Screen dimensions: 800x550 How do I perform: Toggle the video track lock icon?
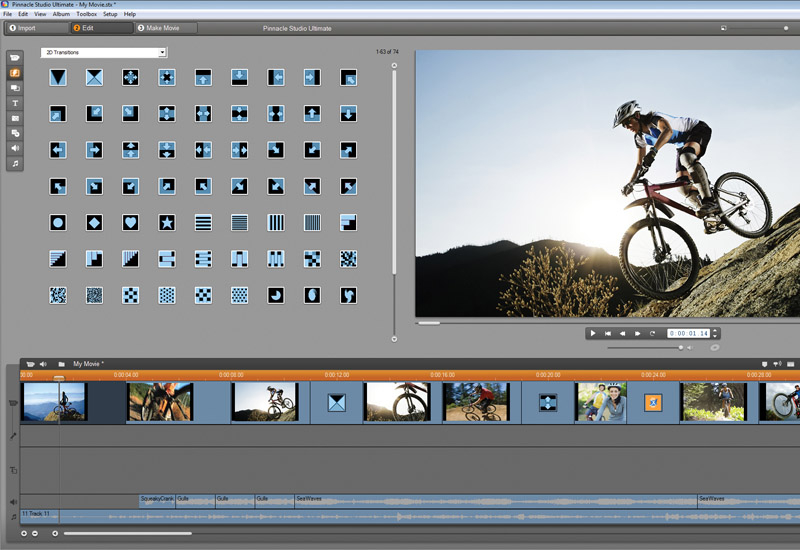point(13,403)
